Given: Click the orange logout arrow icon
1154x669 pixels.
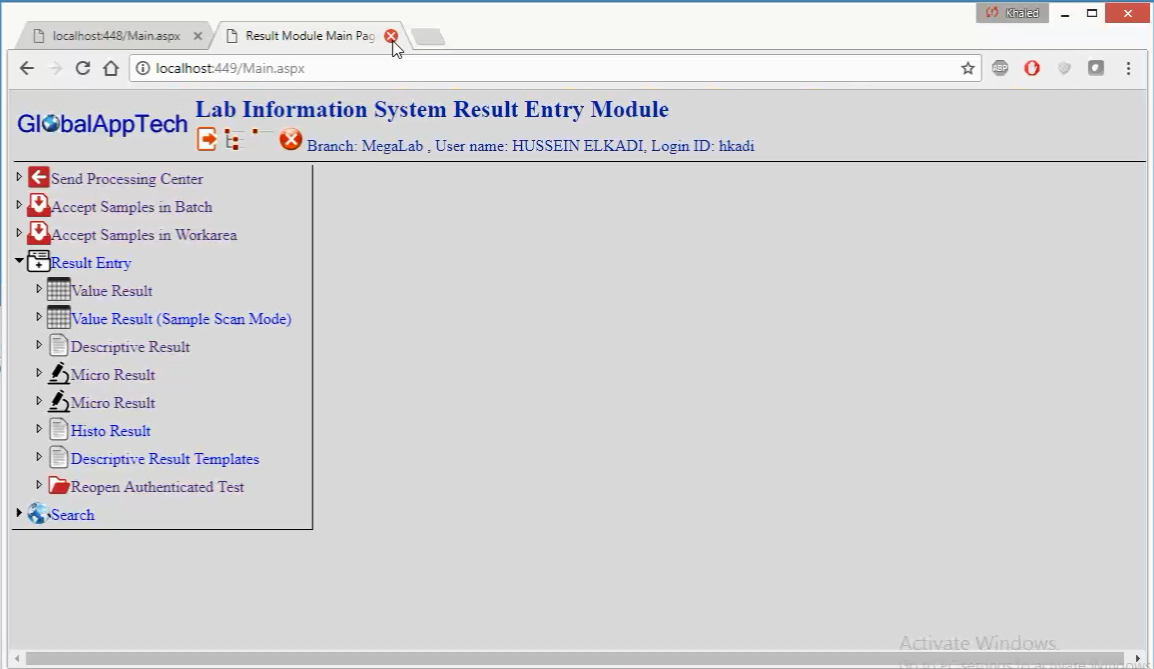Looking at the screenshot, I should [207, 139].
